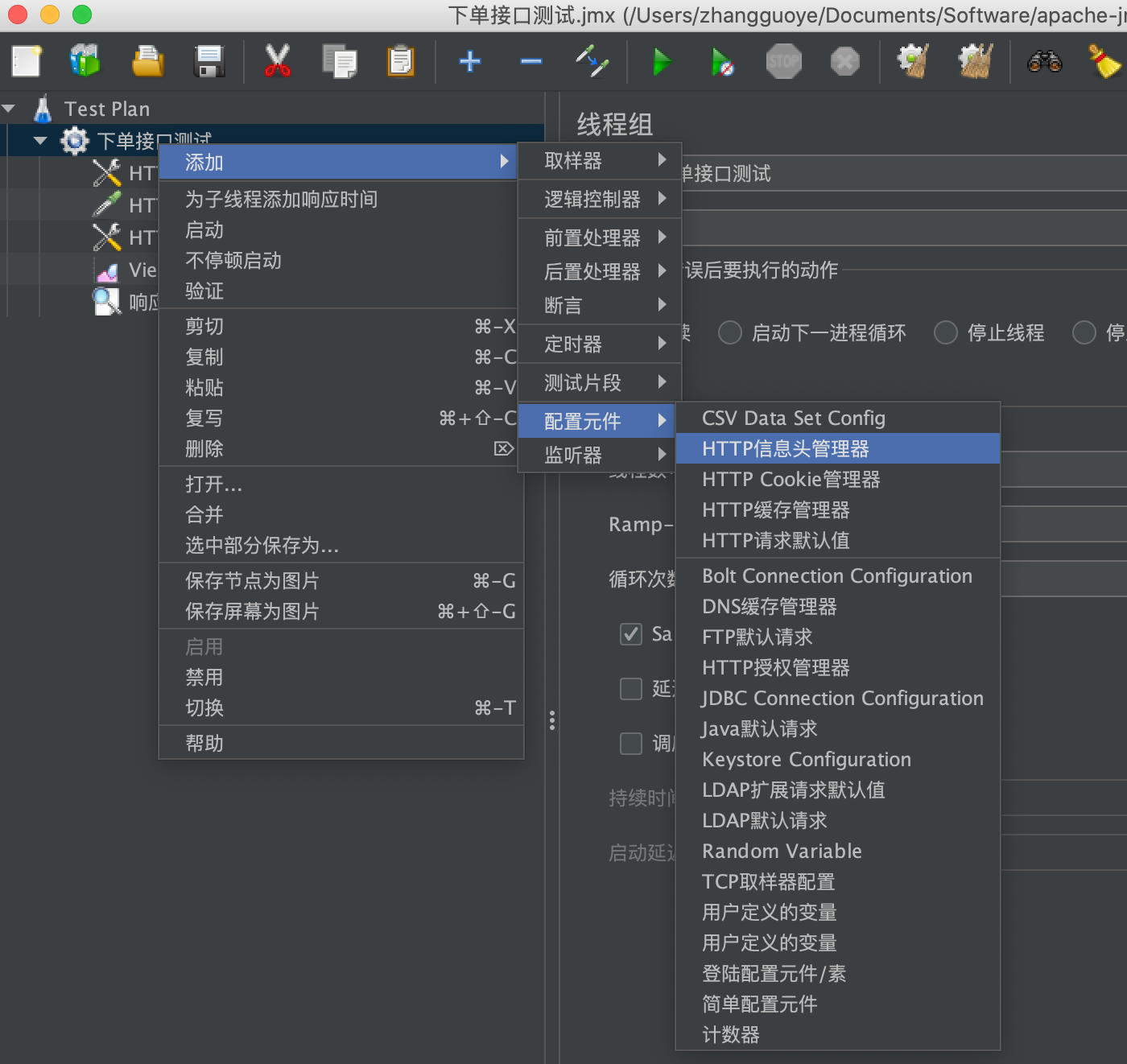Select 停止线程 radio button
1127x1064 pixels.
(x=945, y=332)
